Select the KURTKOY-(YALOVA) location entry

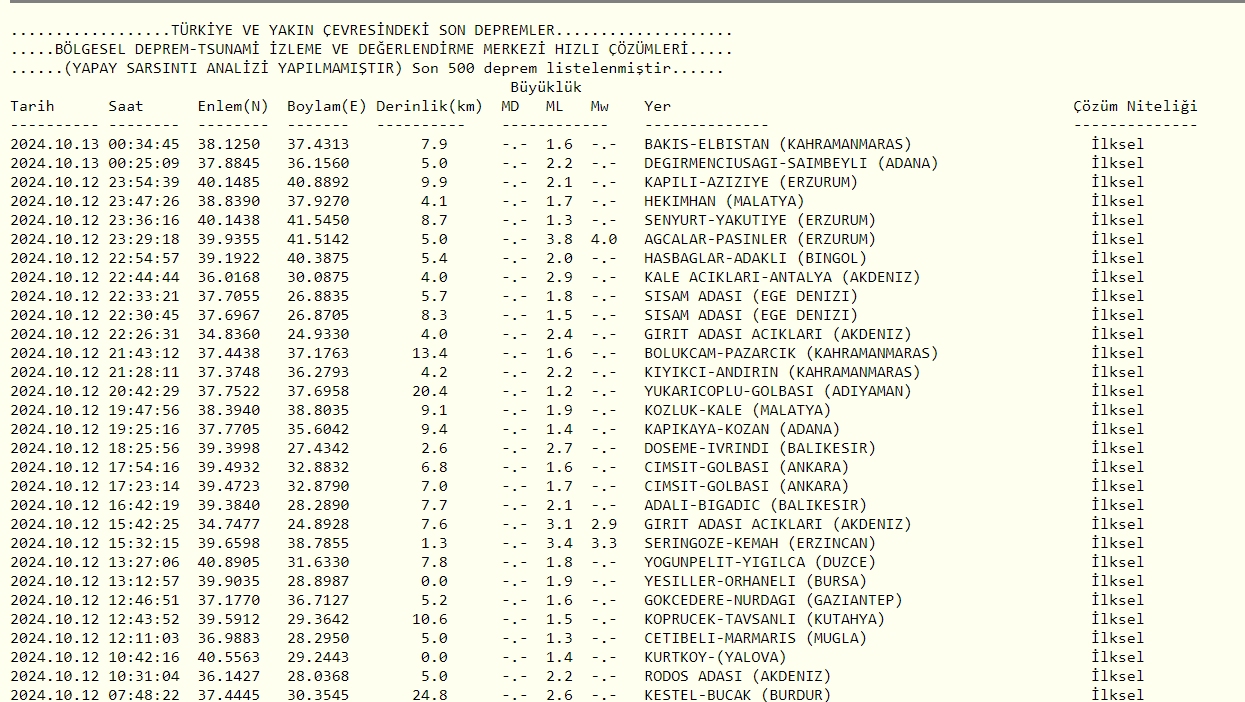coord(715,657)
